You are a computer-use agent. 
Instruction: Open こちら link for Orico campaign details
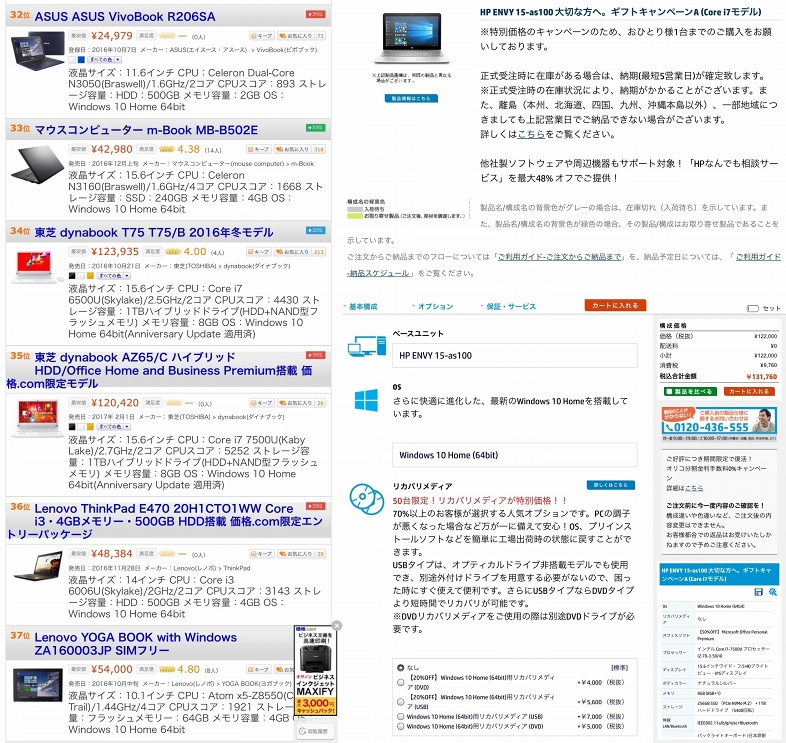pos(694,488)
